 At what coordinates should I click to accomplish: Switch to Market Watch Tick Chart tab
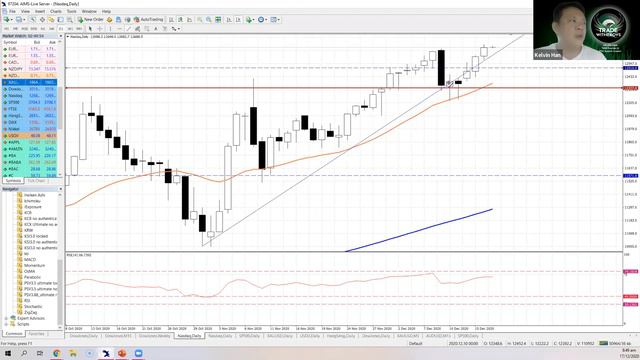pos(37,180)
